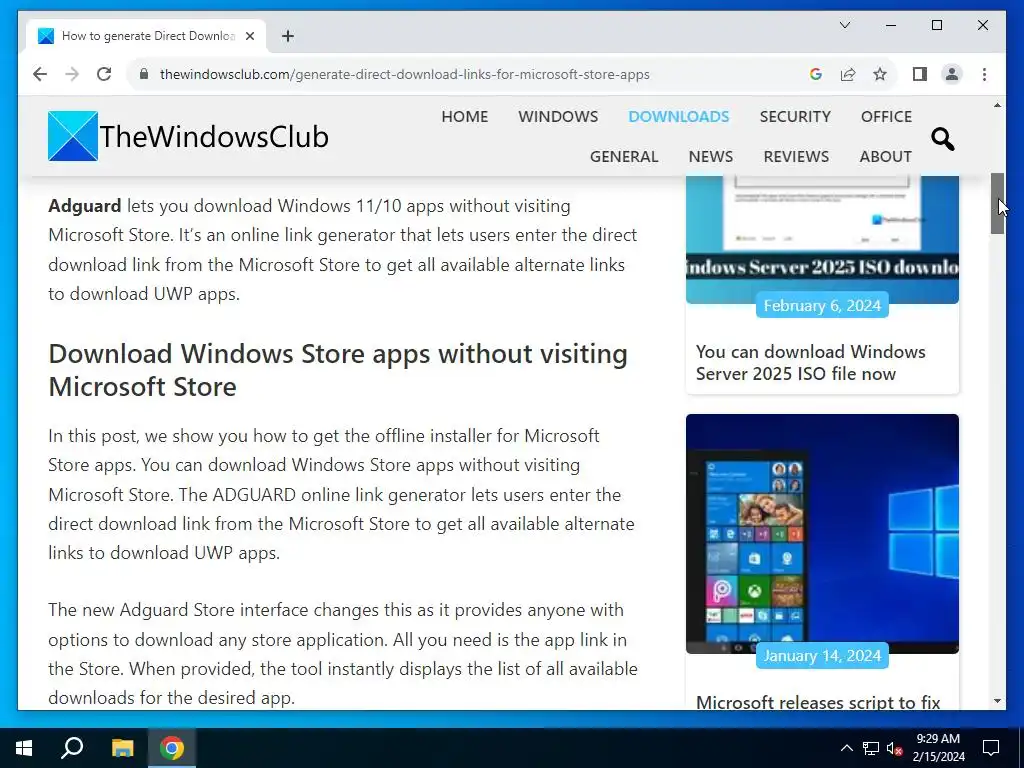Go back with the browser back arrow

[40, 74]
